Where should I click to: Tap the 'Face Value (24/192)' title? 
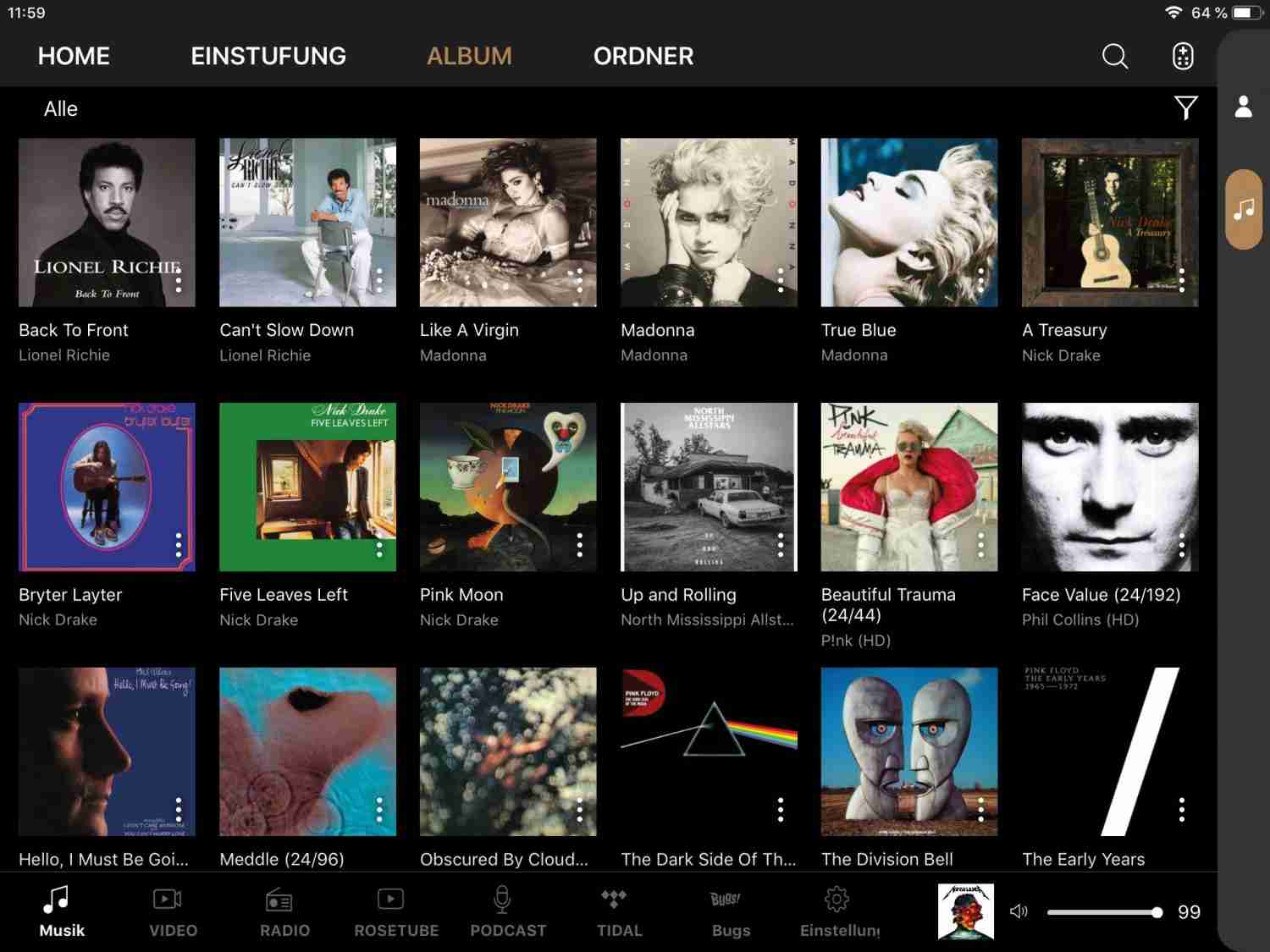[1101, 595]
